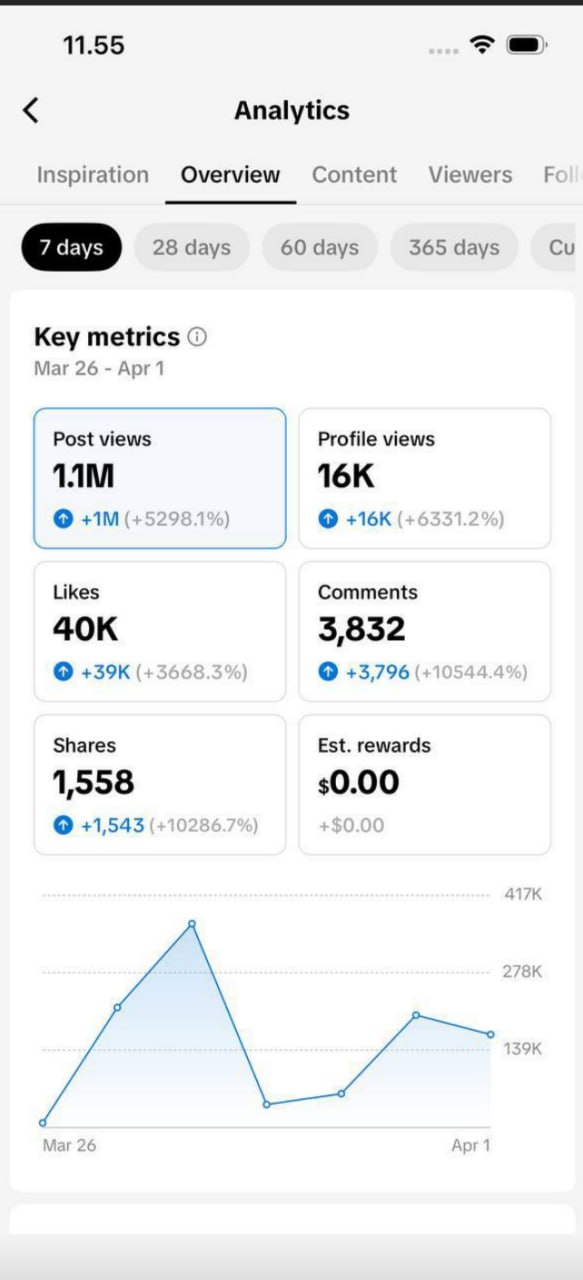Switch to the Content tab
Screen dimensions: 583x1280
[354, 175]
